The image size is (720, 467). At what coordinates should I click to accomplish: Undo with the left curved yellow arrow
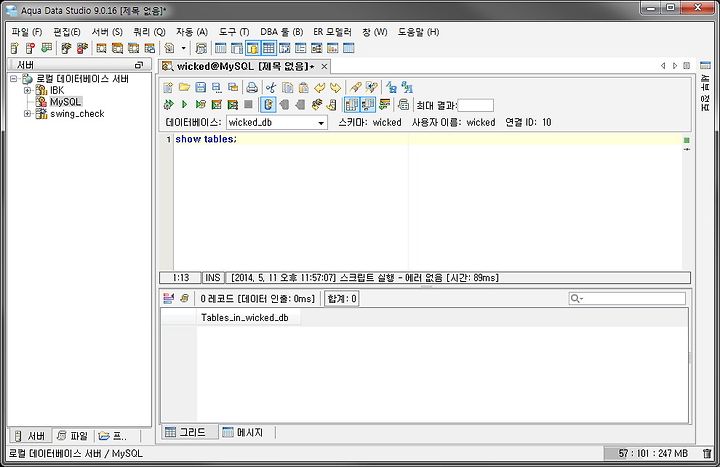[320, 87]
